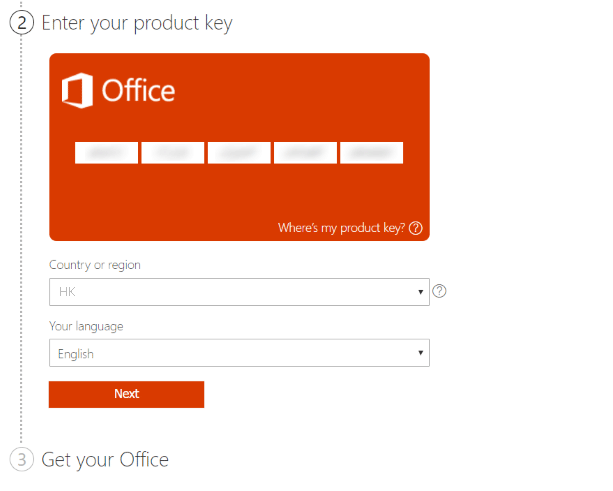Image resolution: width=613 pixels, height=491 pixels.
Task: Click the arrow on the HK dropdown
Action: (x=421, y=292)
